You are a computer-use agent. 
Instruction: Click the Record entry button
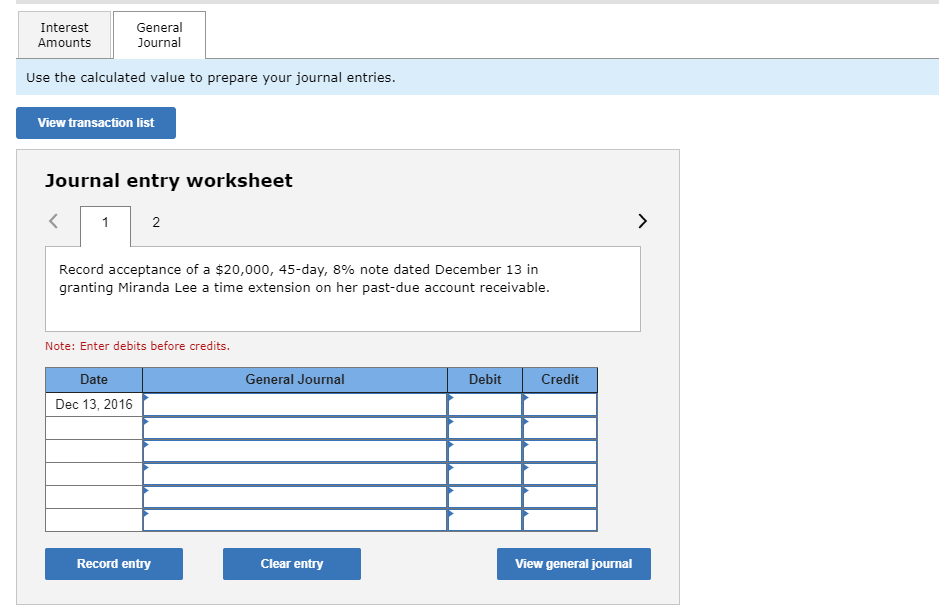click(x=114, y=564)
